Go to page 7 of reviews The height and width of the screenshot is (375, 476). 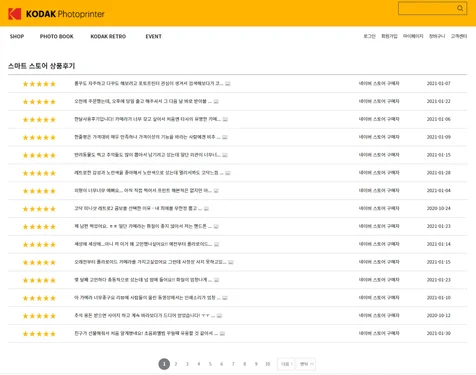(x=233, y=364)
